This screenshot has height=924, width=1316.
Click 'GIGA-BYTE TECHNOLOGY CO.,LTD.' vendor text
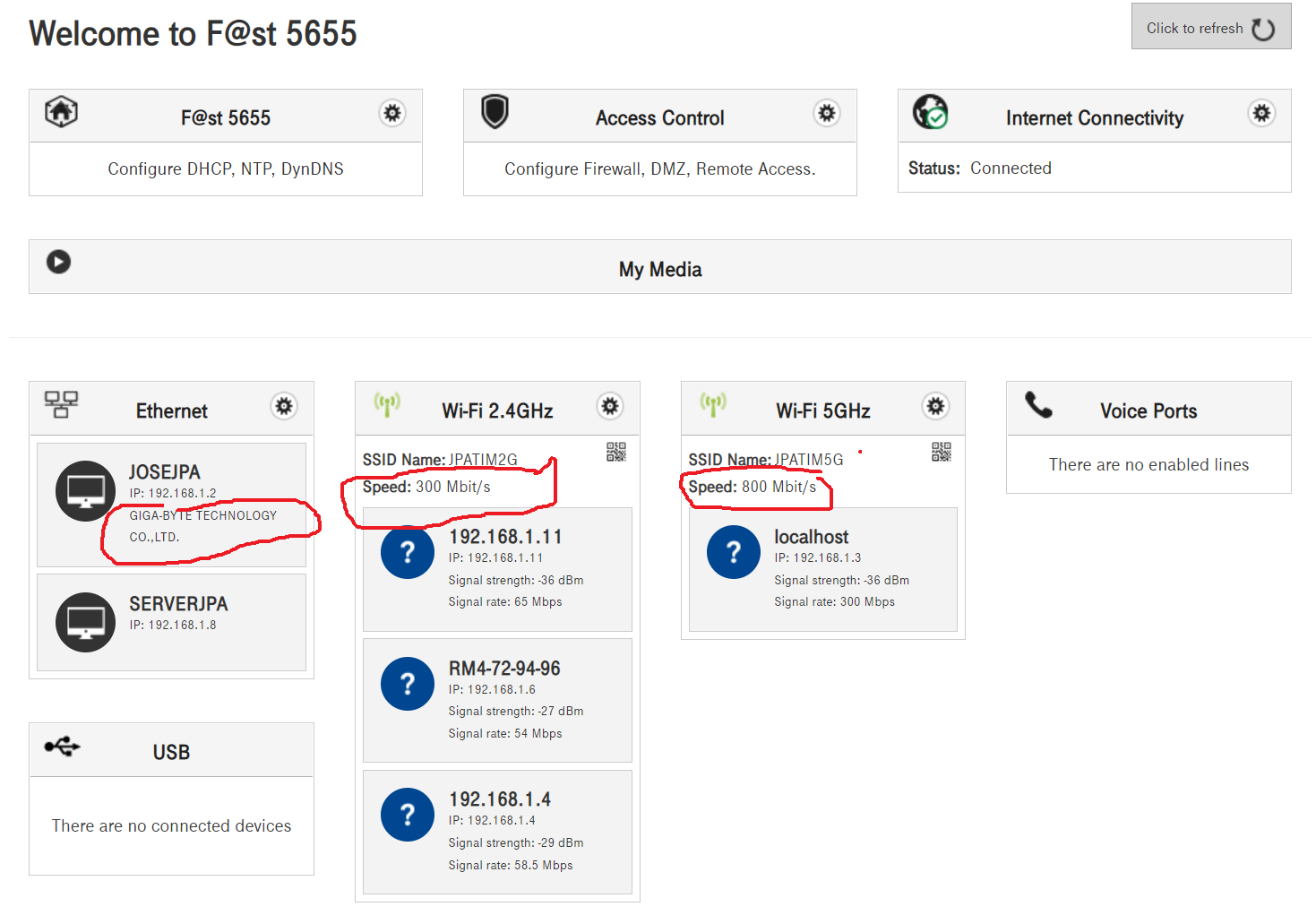pos(203,526)
